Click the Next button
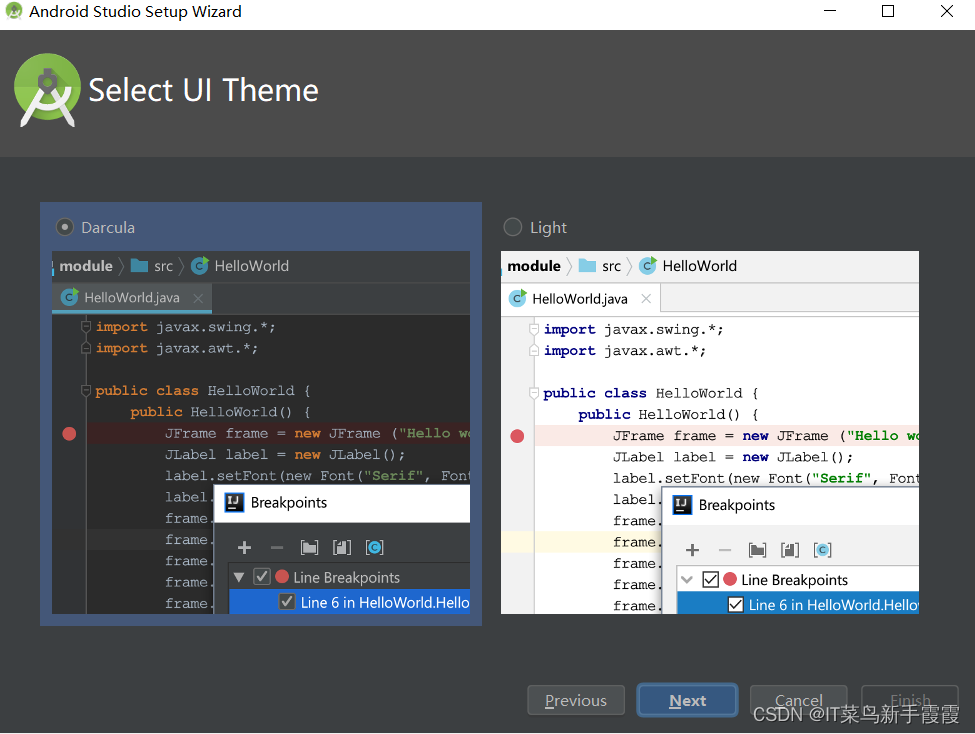Viewport: 975px width, 734px height. pyautogui.click(x=687, y=700)
